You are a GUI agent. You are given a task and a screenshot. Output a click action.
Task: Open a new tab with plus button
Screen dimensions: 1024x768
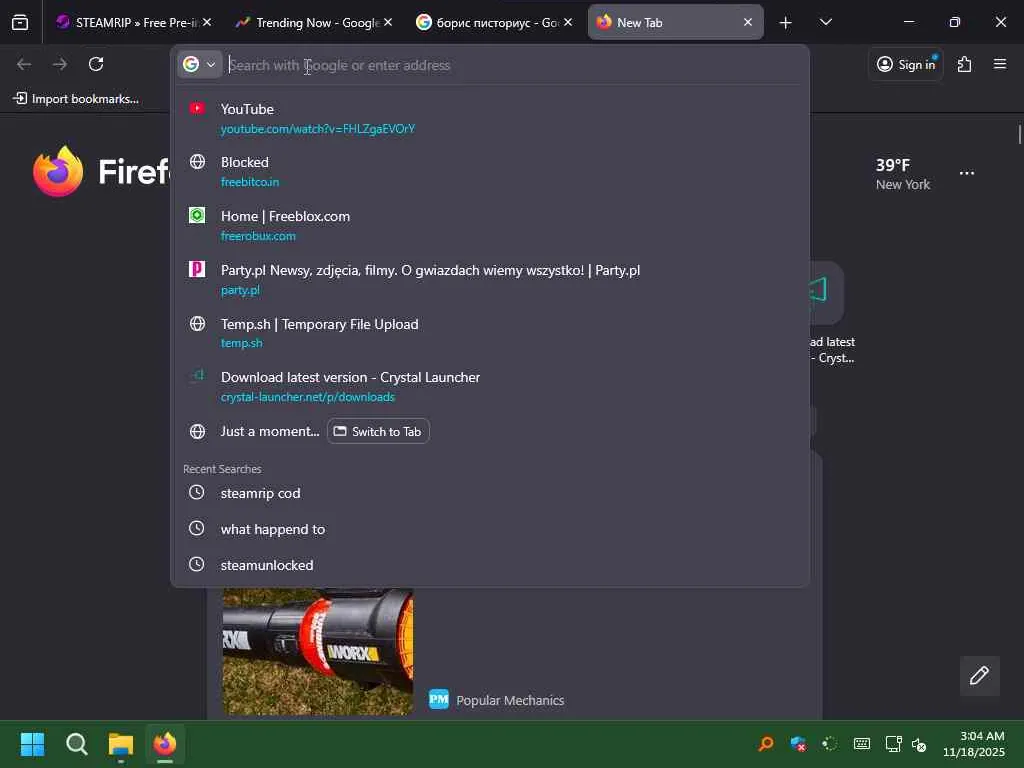point(786,23)
